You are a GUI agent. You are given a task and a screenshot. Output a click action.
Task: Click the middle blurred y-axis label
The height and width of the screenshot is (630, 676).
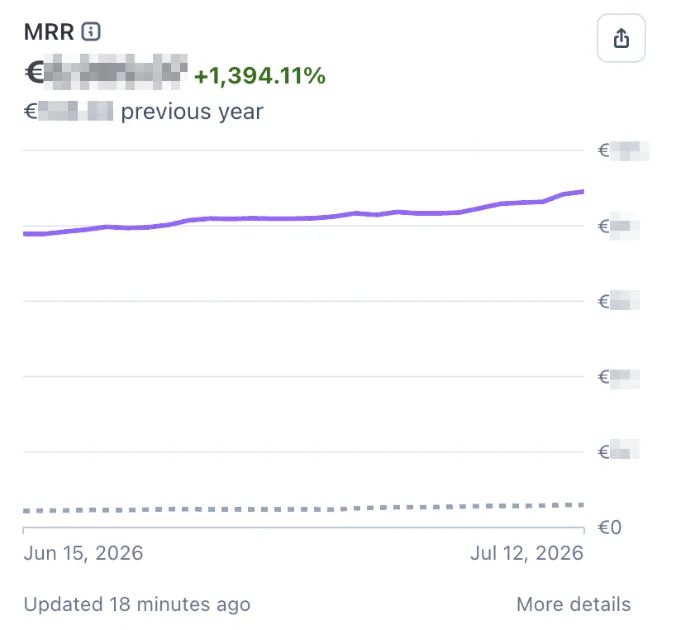pyautogui.click(x=619, y=301)
